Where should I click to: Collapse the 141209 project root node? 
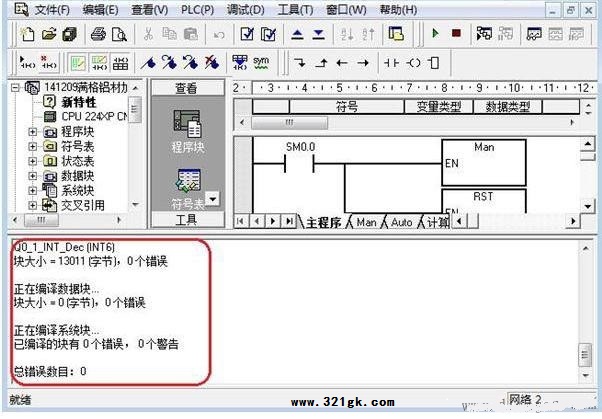pos(15,88)
